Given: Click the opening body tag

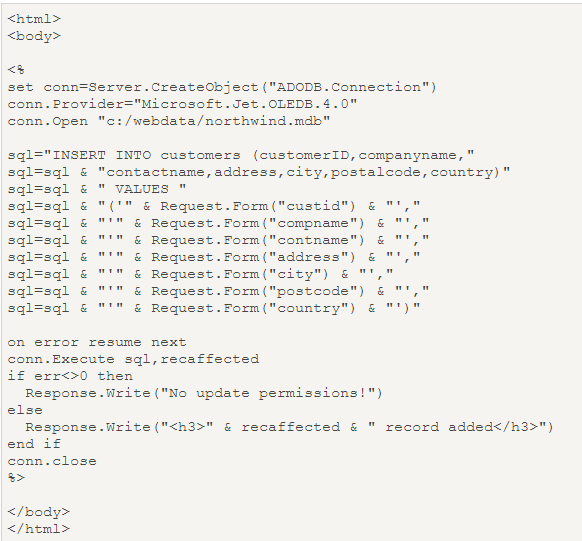Looking at the screenshot, I should pyautogui.click(x=34, y=36).
